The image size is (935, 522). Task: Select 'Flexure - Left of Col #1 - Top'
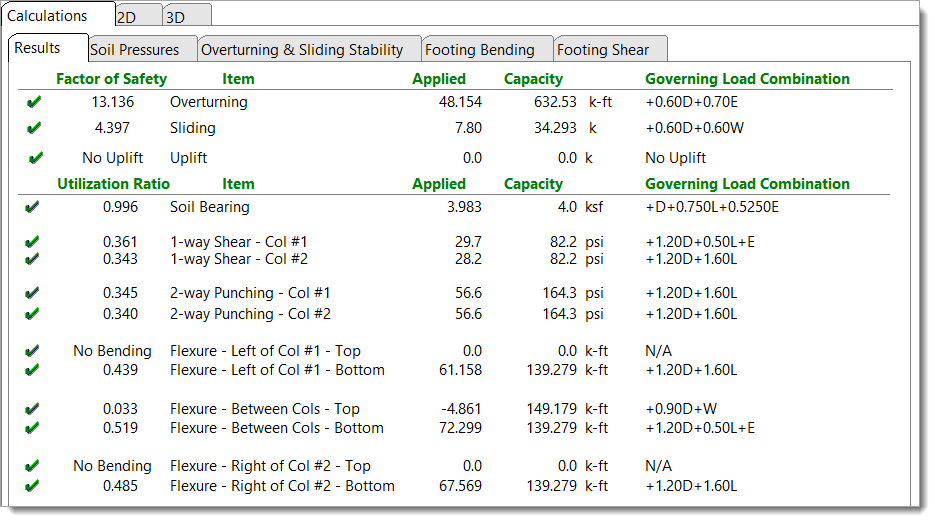tap(265, 351)
